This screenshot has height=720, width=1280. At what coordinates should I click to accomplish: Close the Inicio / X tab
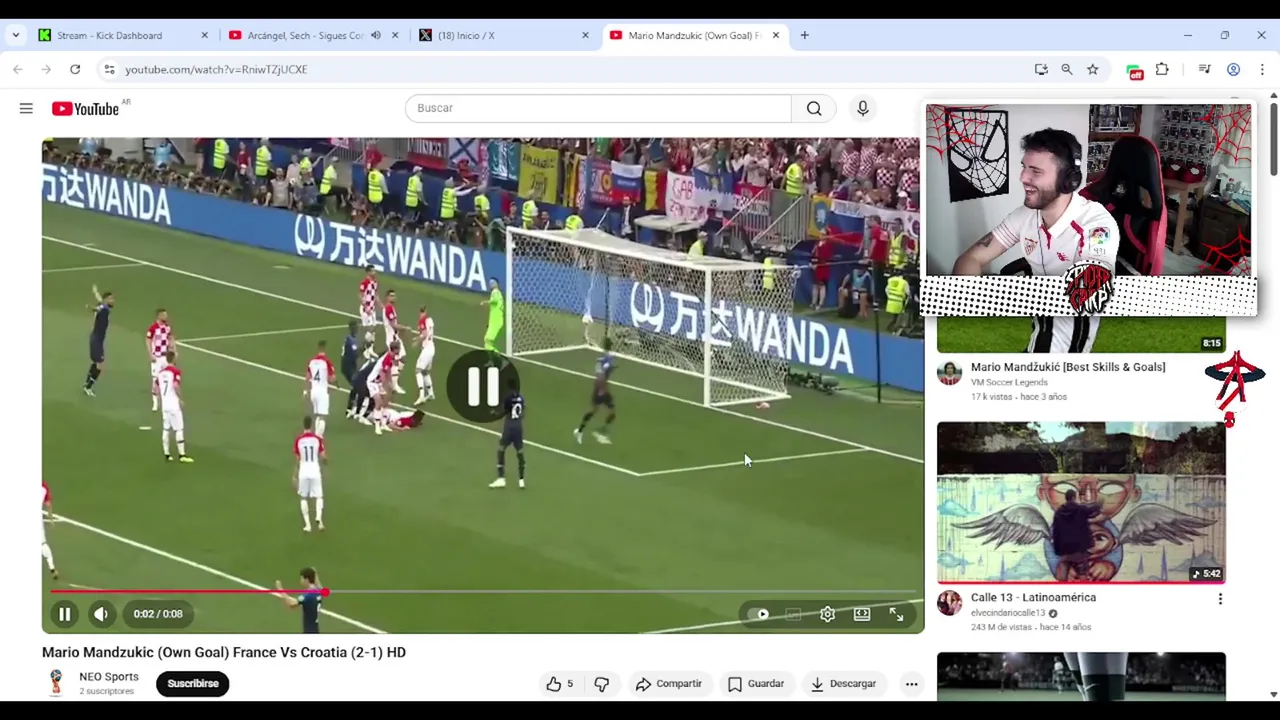[x=586, y=35]
